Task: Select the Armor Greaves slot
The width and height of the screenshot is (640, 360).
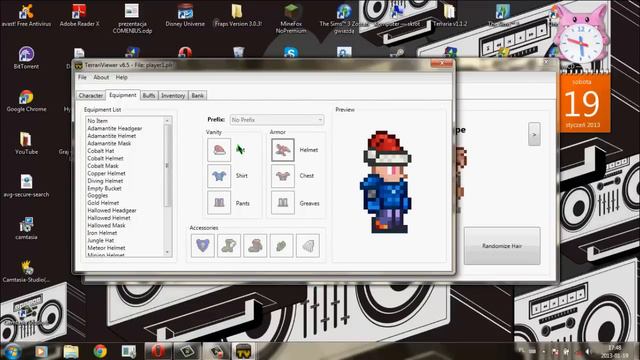Action: (283, 202)
